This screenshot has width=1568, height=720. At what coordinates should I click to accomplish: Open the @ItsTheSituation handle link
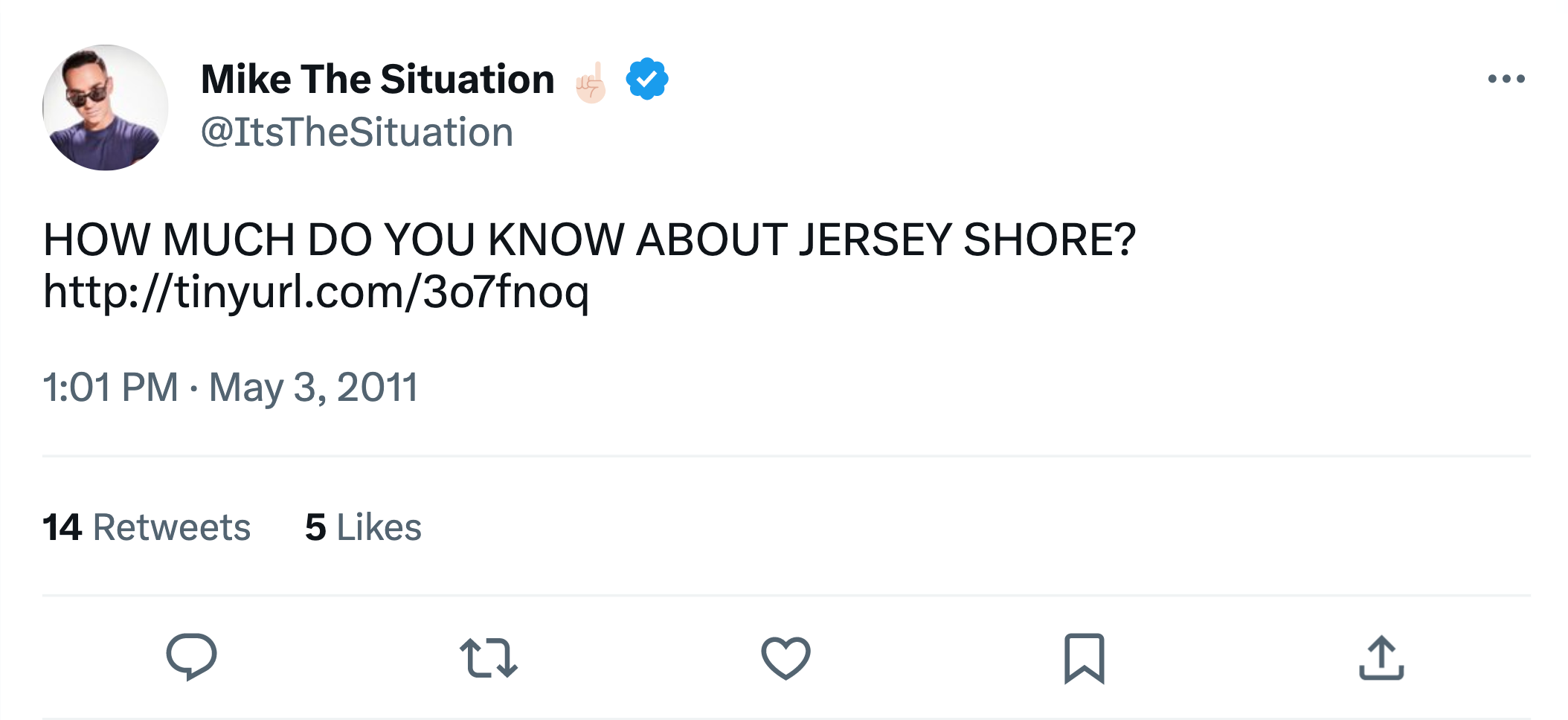click(357, 132)
